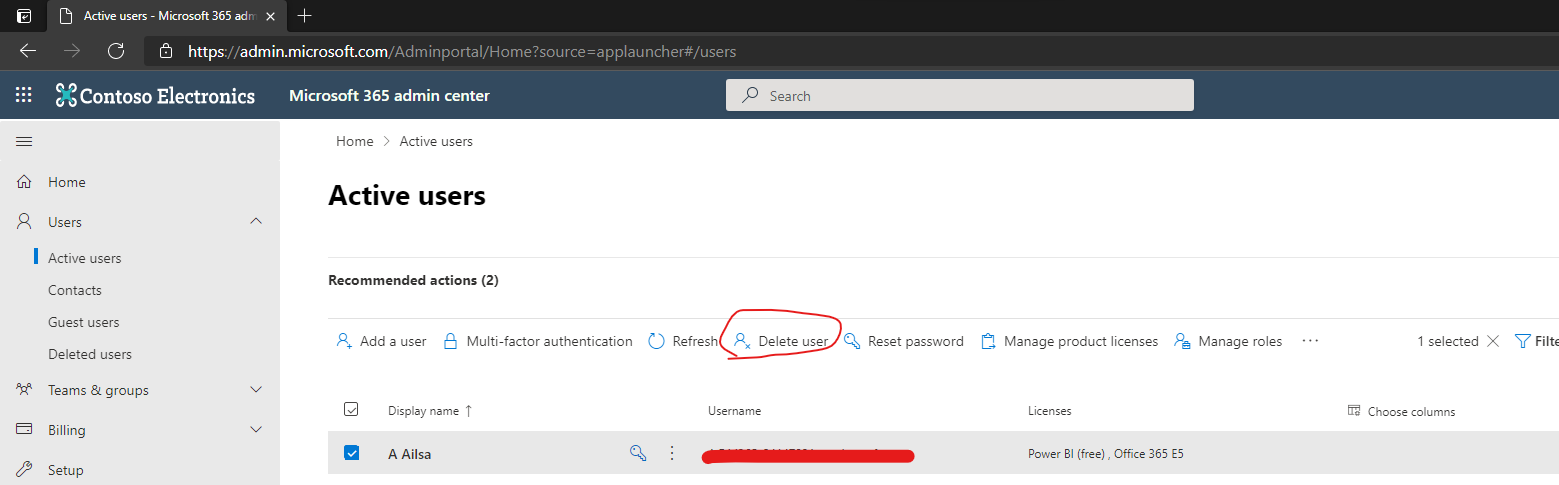The height and width of the screenshot is (485, 1559).
Task: Click the Add a user icon
Action: point(344,341)
